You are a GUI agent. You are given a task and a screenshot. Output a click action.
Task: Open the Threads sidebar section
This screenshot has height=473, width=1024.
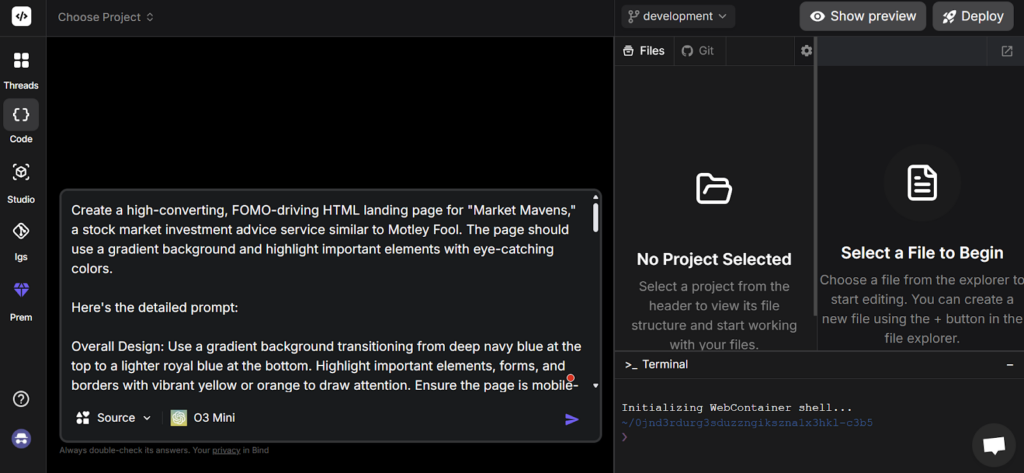tap(21, 71)
